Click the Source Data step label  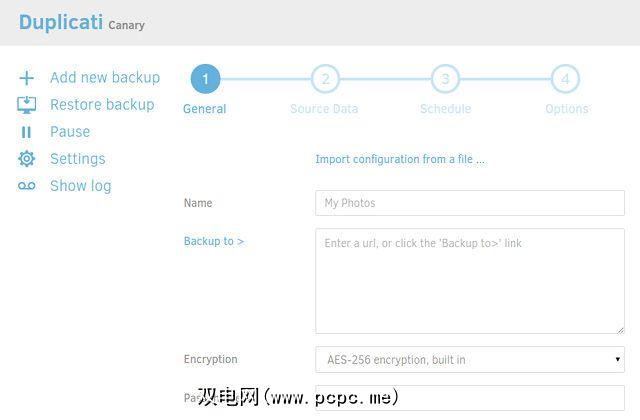coord(324,109)
